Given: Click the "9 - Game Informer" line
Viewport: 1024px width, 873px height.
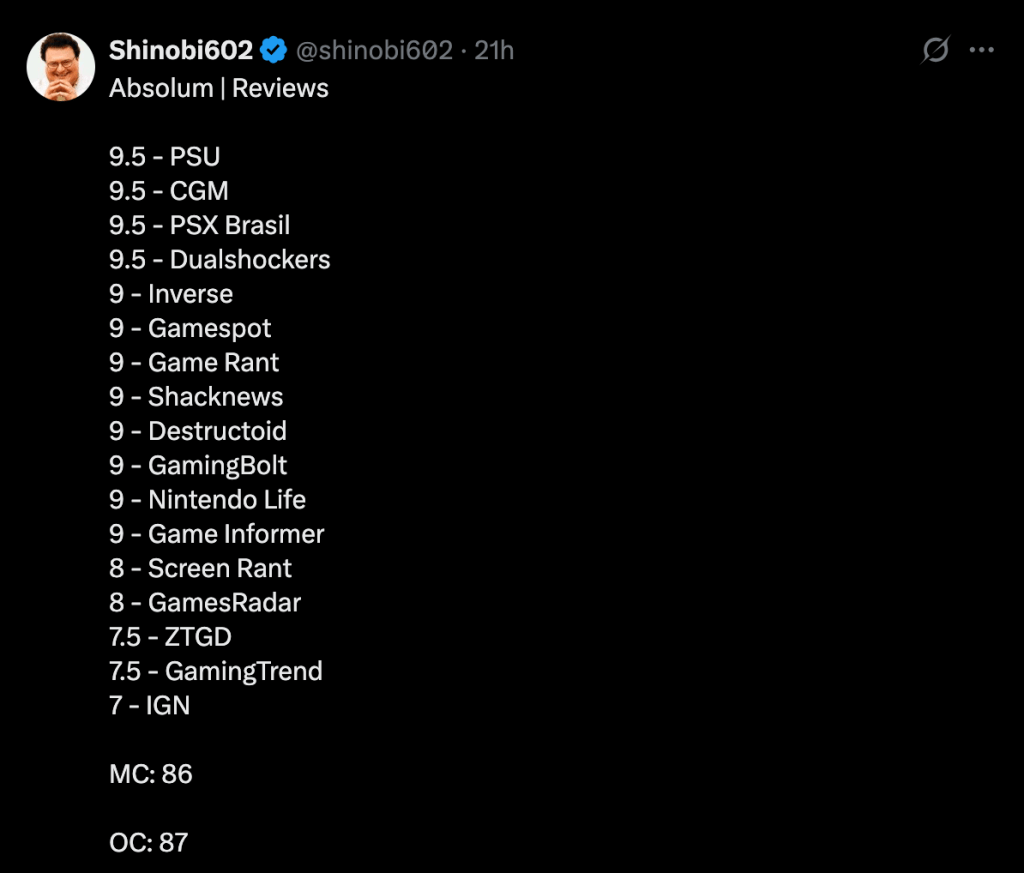Looking at the screenshot, I should pos(216,534).
